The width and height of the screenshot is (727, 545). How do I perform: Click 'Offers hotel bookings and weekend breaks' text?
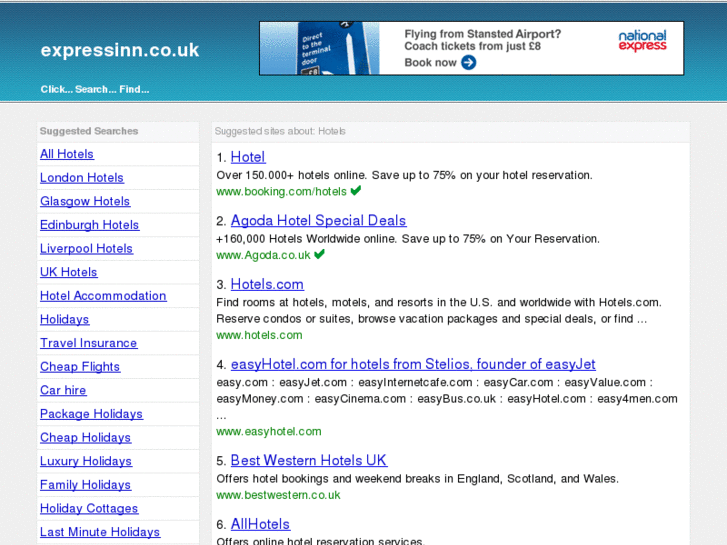click(417, 479)
